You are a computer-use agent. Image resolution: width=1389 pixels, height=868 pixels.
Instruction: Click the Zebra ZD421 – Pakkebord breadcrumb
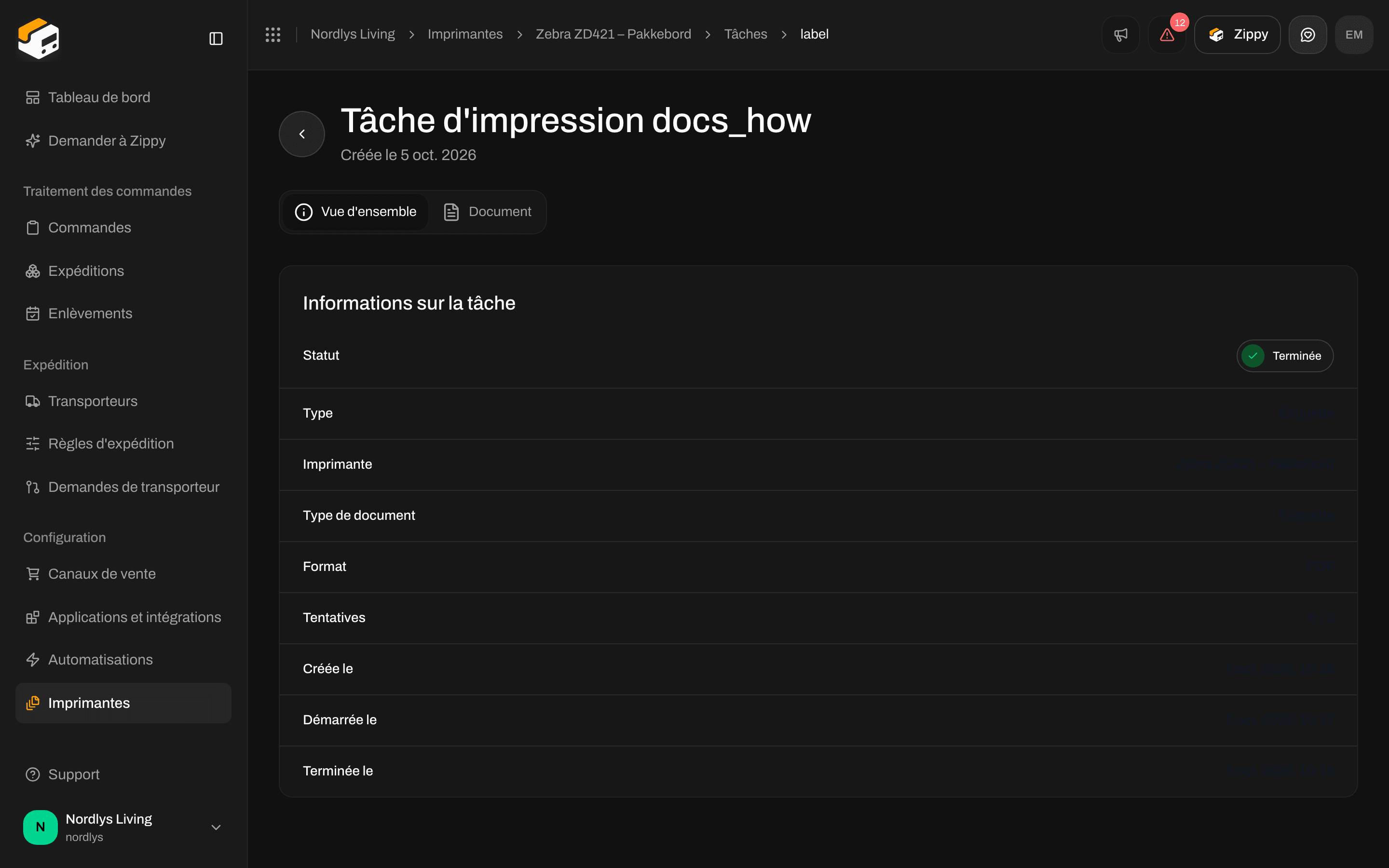click(x=613, y=34)
